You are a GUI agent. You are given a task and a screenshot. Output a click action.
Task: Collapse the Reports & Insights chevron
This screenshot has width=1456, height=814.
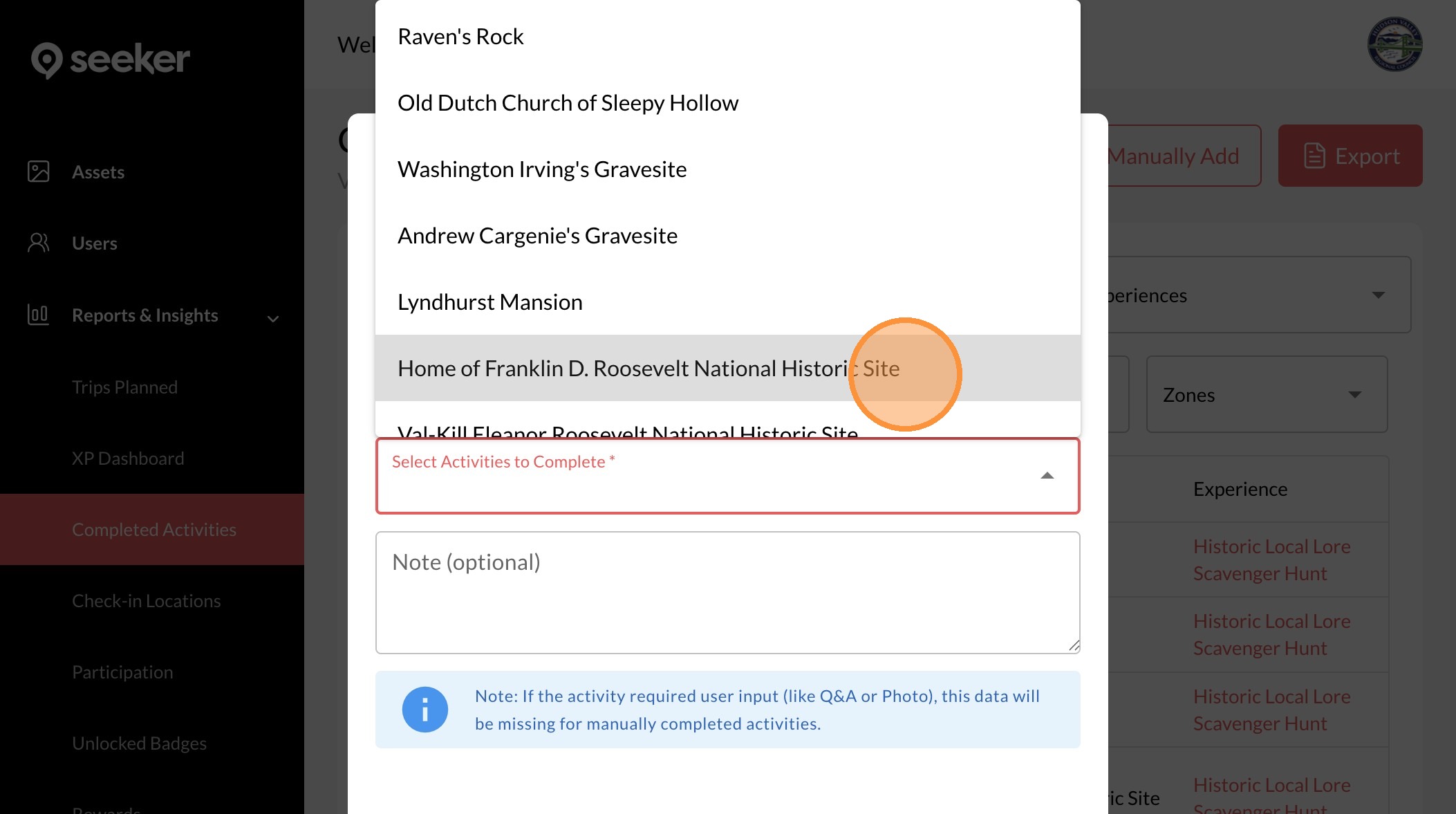(273, 318)
